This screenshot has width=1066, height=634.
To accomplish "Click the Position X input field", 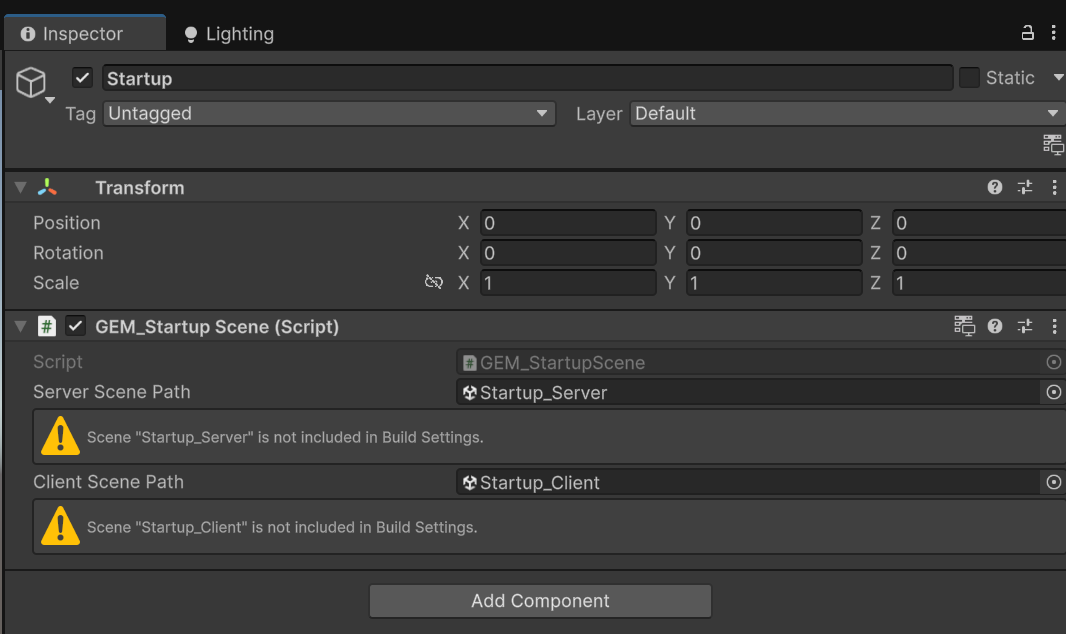I will click(567, 223).
